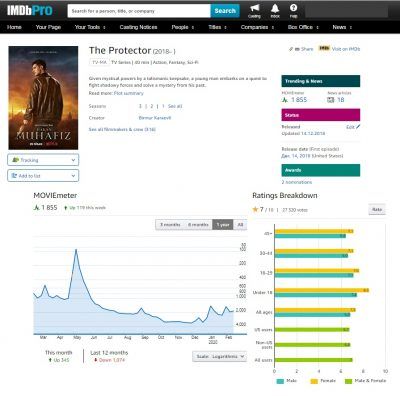This screenshot has width=400, height=396.
Task: Click the 27 320 votes text
Action: point(295,210)
